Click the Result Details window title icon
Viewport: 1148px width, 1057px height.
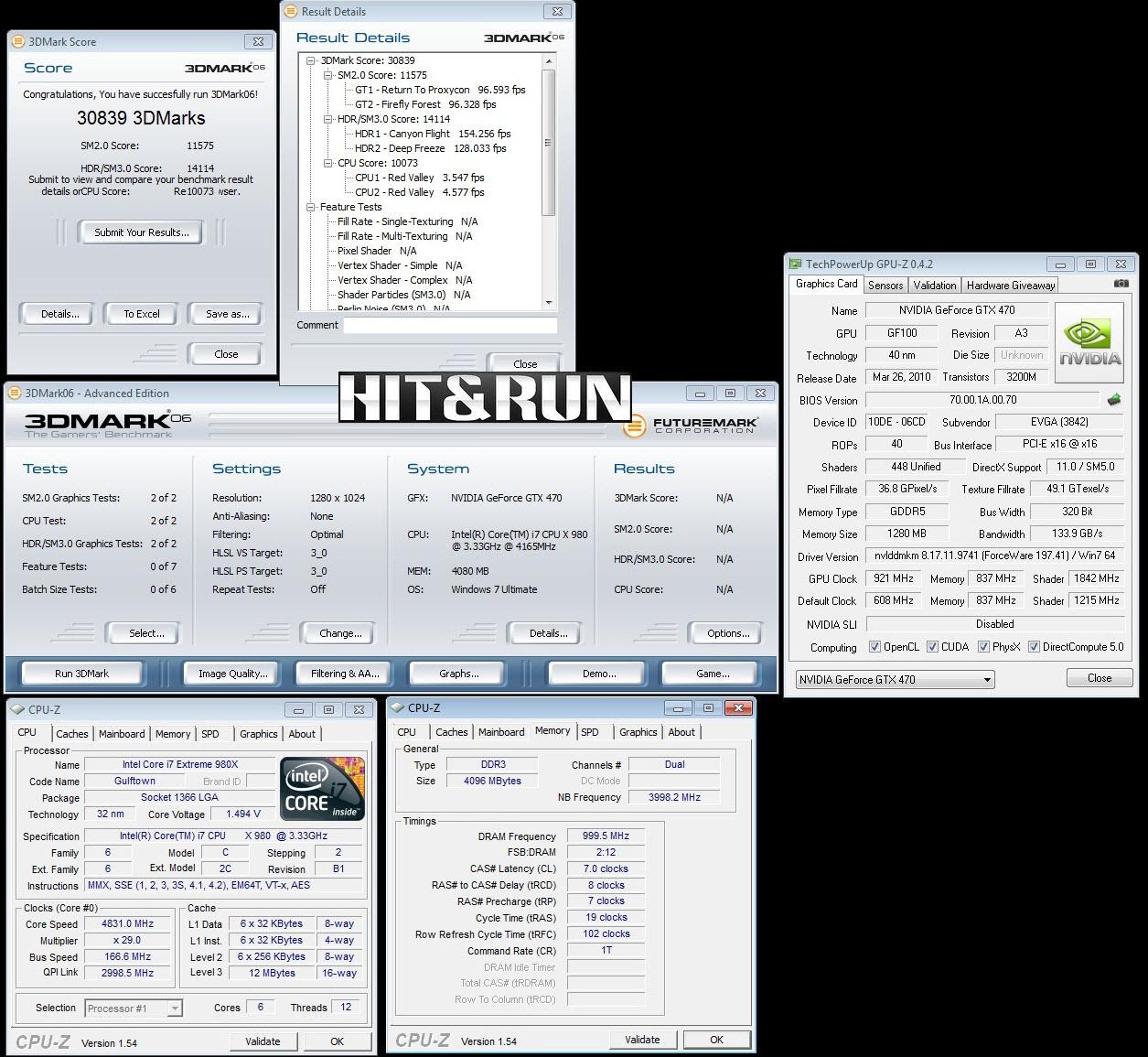tap(292, 12)
